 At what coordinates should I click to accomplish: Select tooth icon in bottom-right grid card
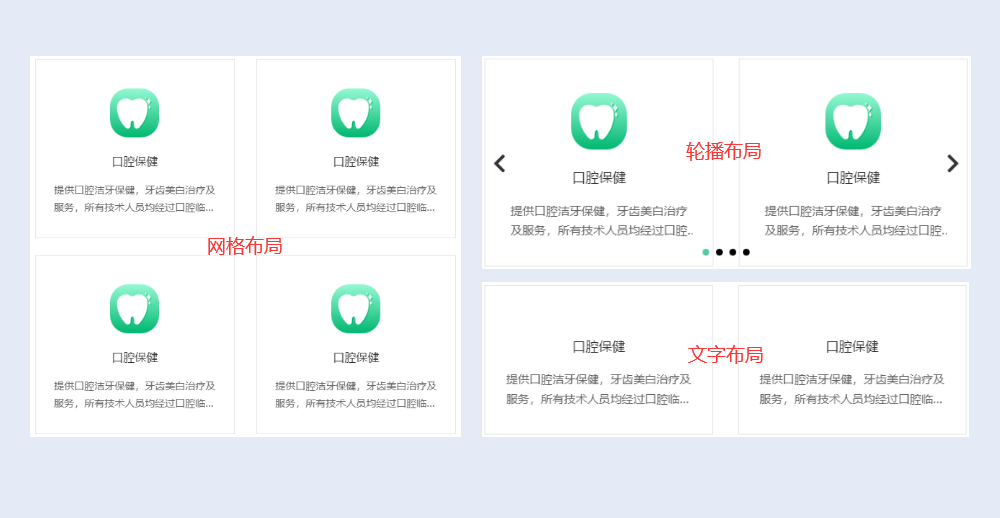click(x=356, y=309)
